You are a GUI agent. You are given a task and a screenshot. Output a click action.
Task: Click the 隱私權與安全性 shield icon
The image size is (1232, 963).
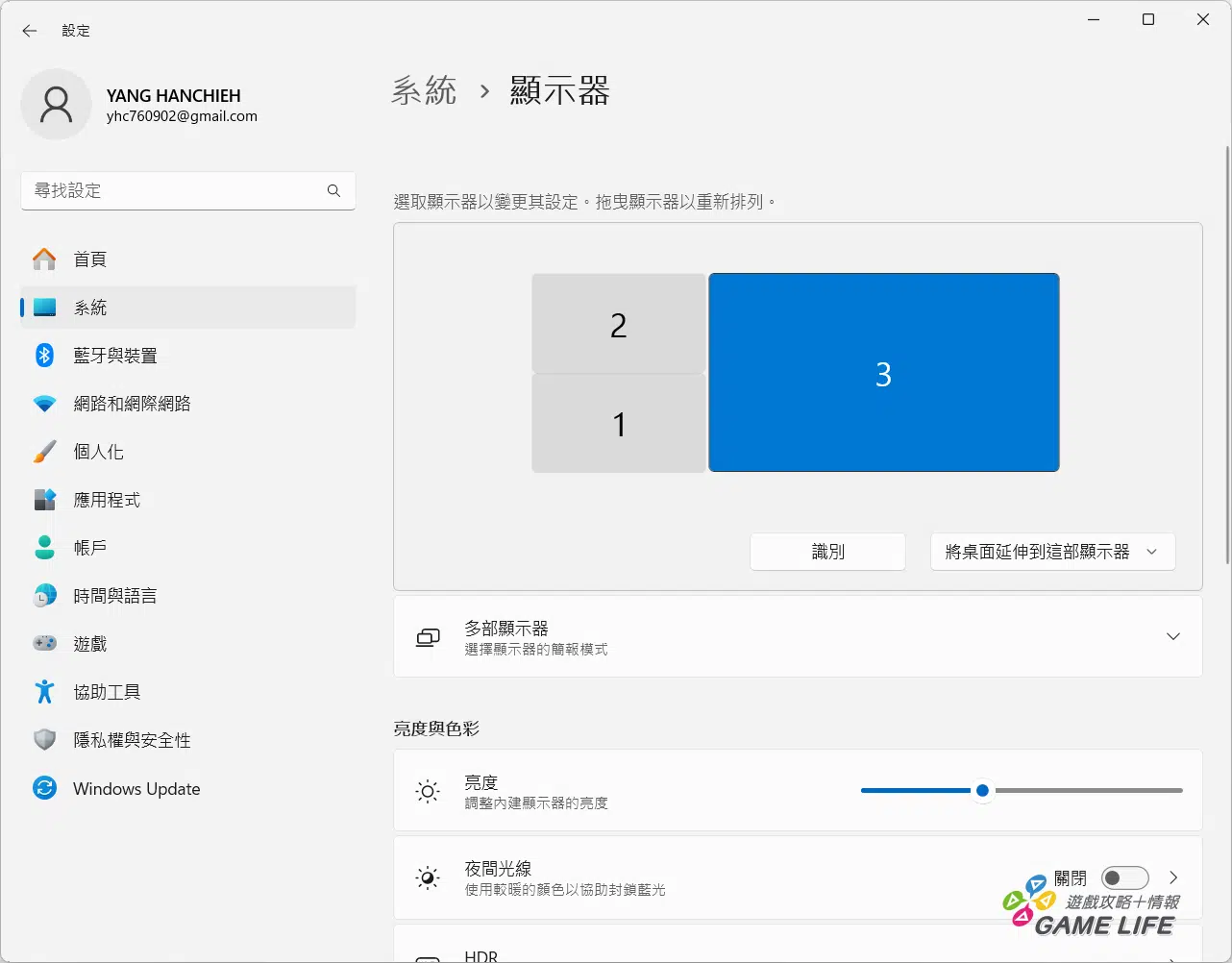point(44,740)
